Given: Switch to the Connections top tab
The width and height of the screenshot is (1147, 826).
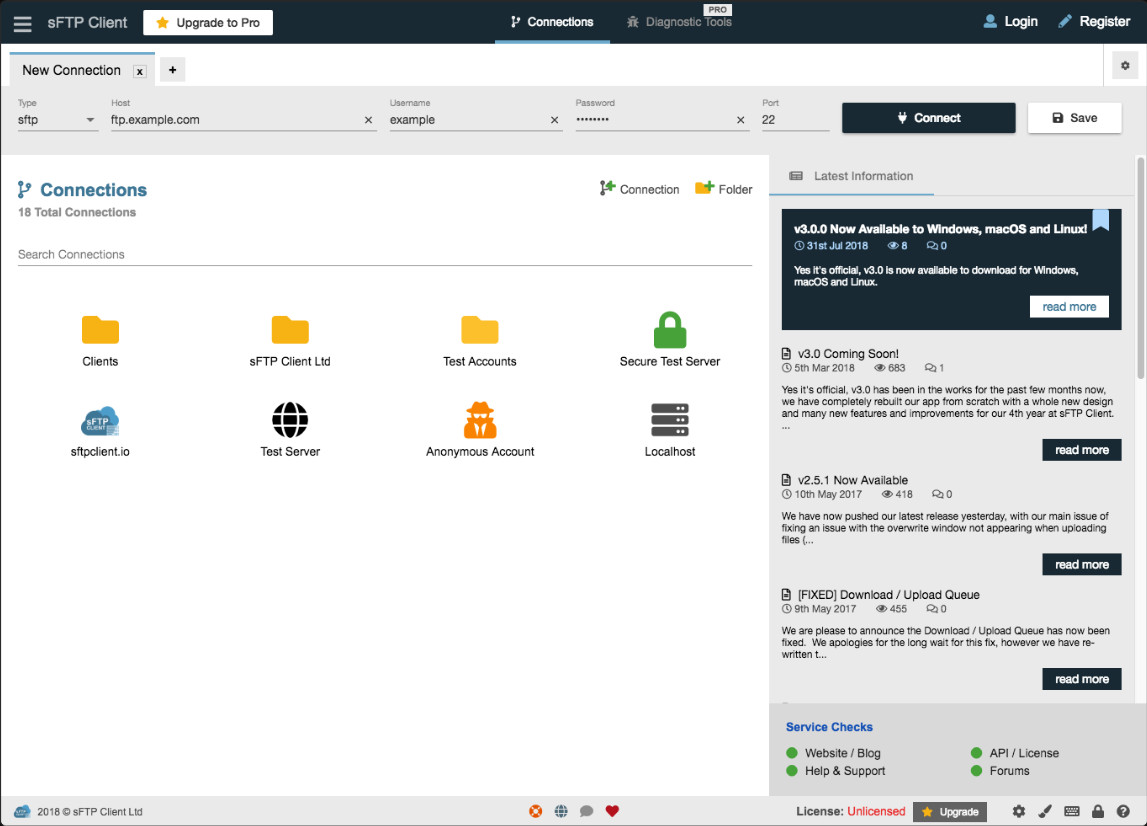Looking at the screenshot, I should tap(552, 22).
